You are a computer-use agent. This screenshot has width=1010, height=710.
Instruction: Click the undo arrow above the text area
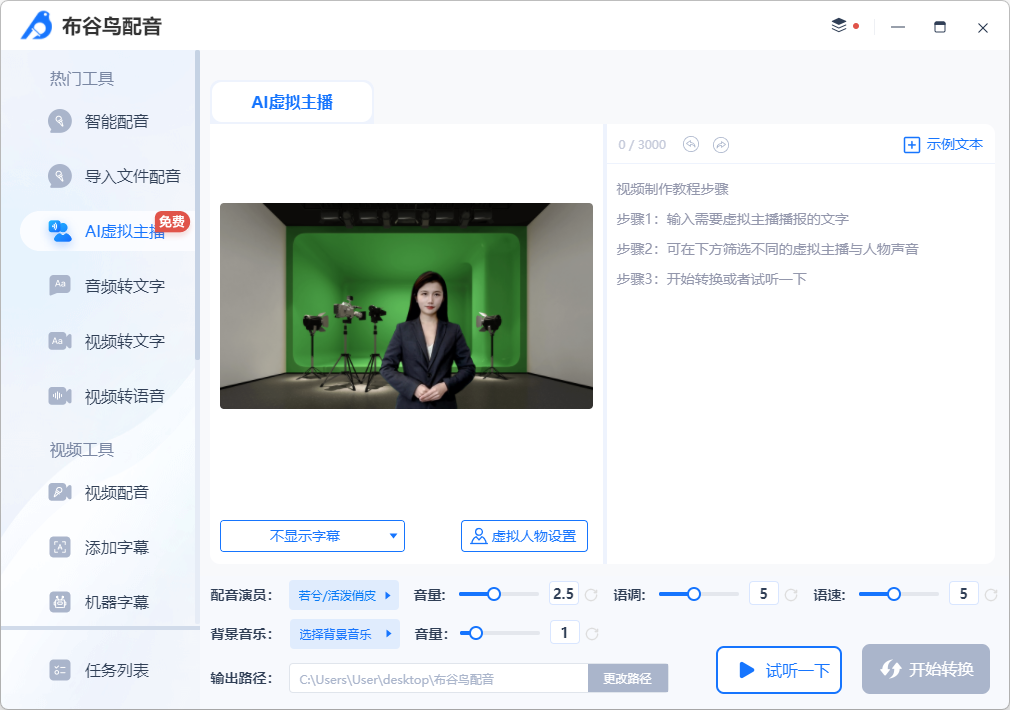(x=690, y=144)
